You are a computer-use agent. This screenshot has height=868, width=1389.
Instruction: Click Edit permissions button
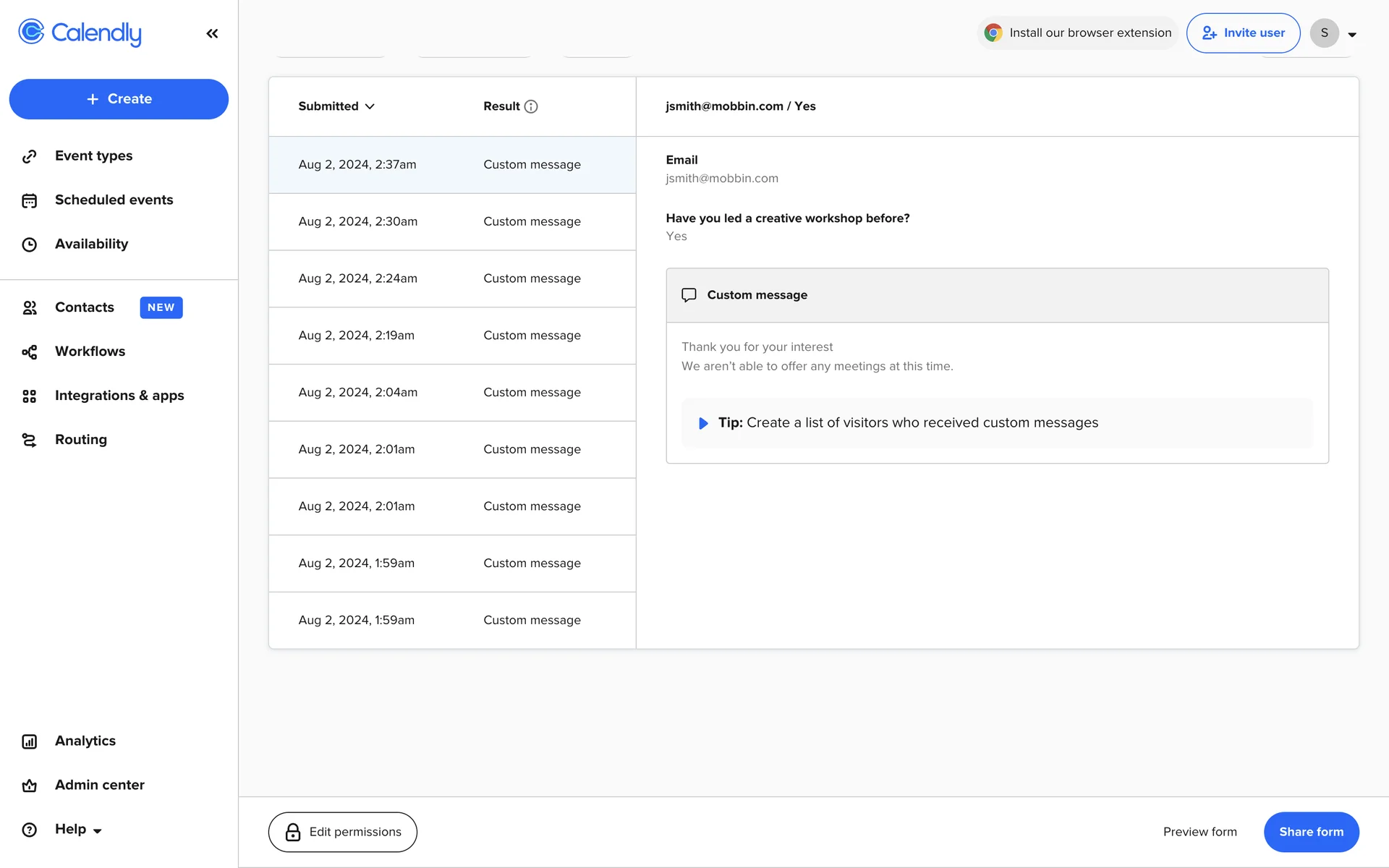(342, 832)
